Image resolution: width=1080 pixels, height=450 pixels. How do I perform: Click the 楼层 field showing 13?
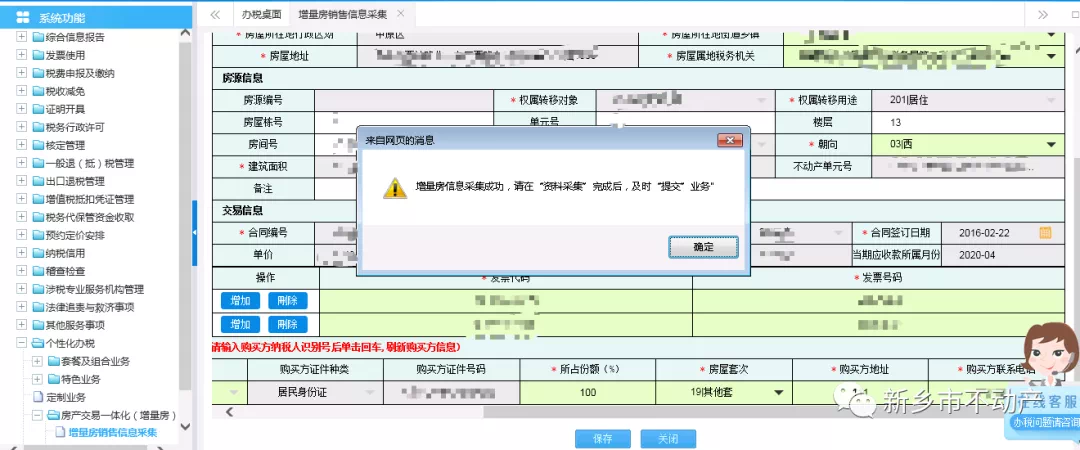pos(966,122)
